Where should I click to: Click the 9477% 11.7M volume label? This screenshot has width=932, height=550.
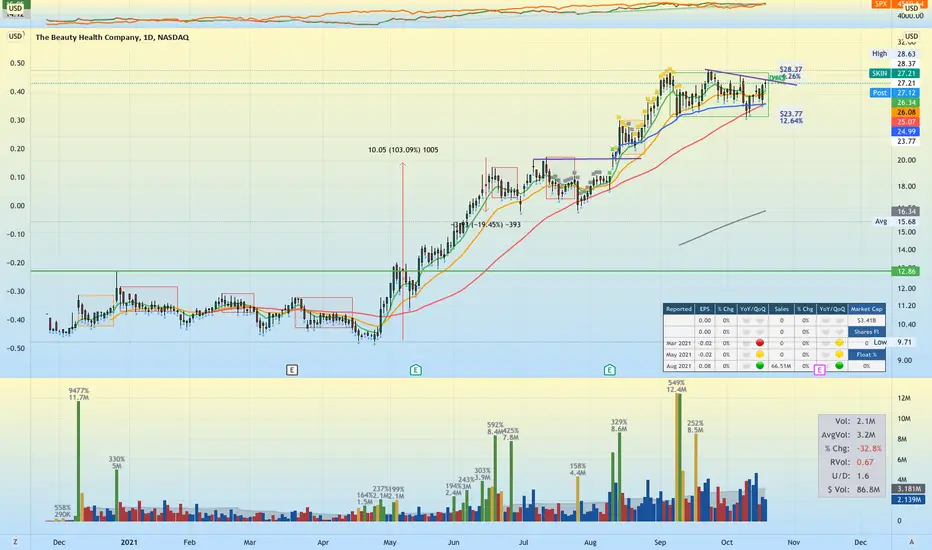point(78,394)
